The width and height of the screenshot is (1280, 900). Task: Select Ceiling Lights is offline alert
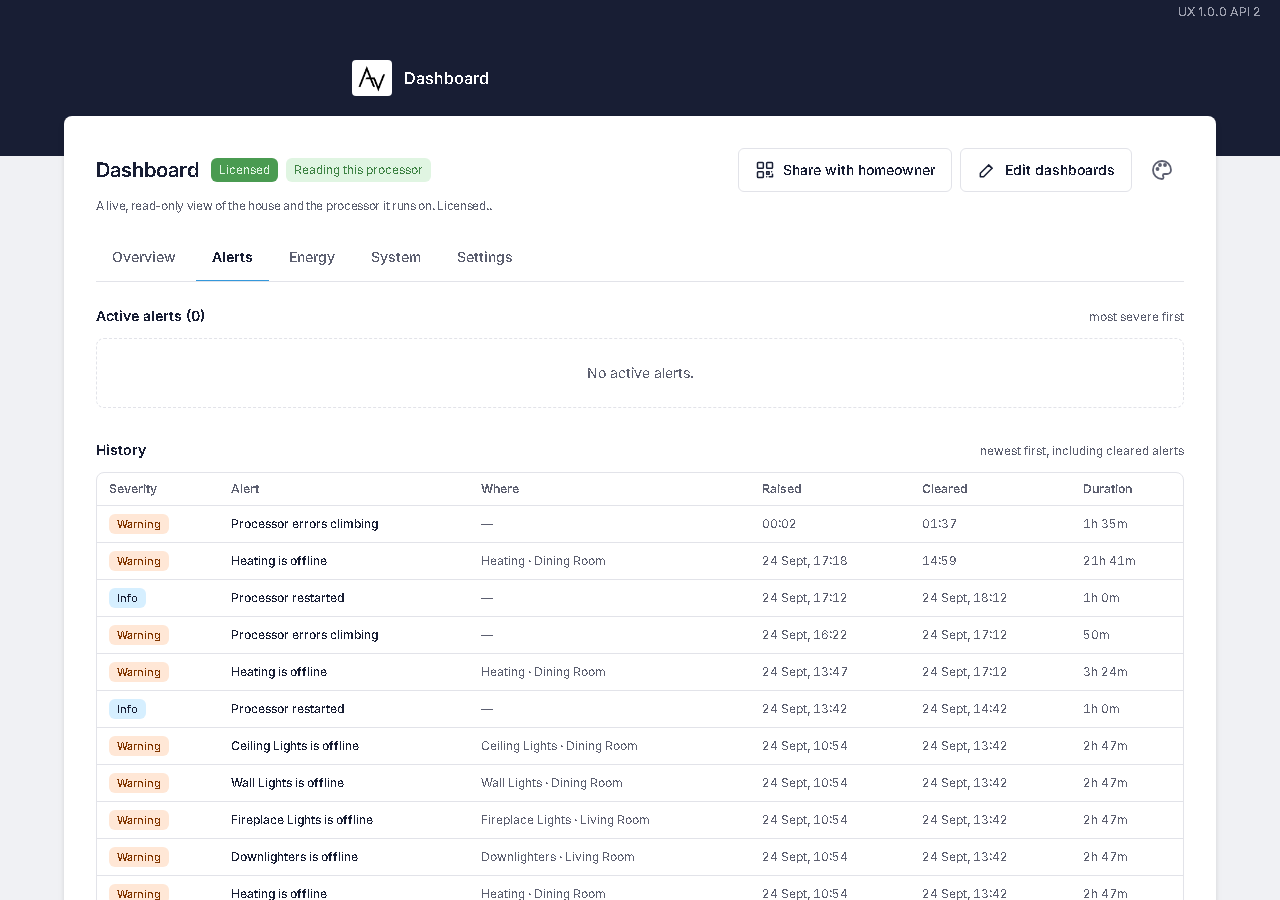[x=295, y=746]
